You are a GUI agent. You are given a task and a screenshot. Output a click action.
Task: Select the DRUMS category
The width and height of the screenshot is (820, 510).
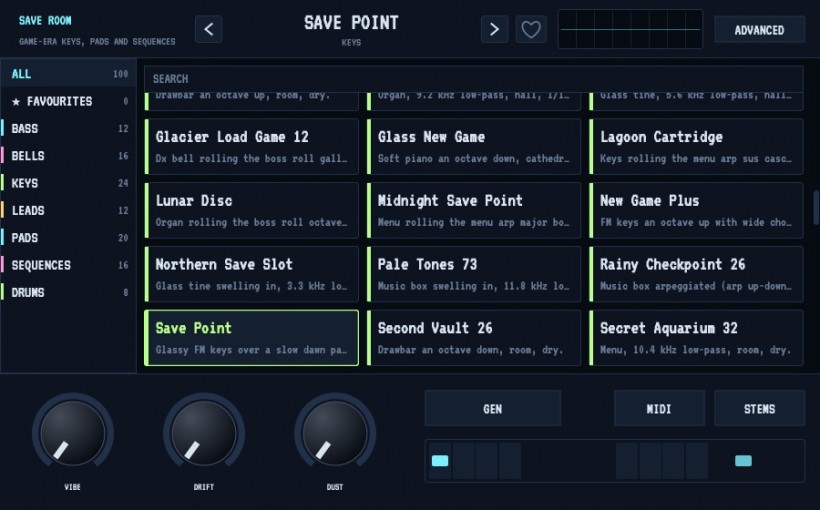(69, 292)
